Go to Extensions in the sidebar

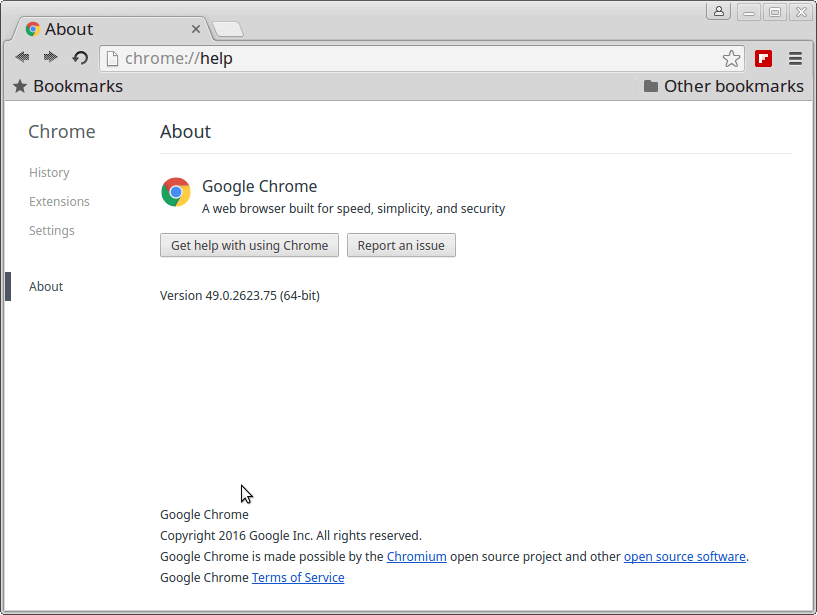coord(59,202)
